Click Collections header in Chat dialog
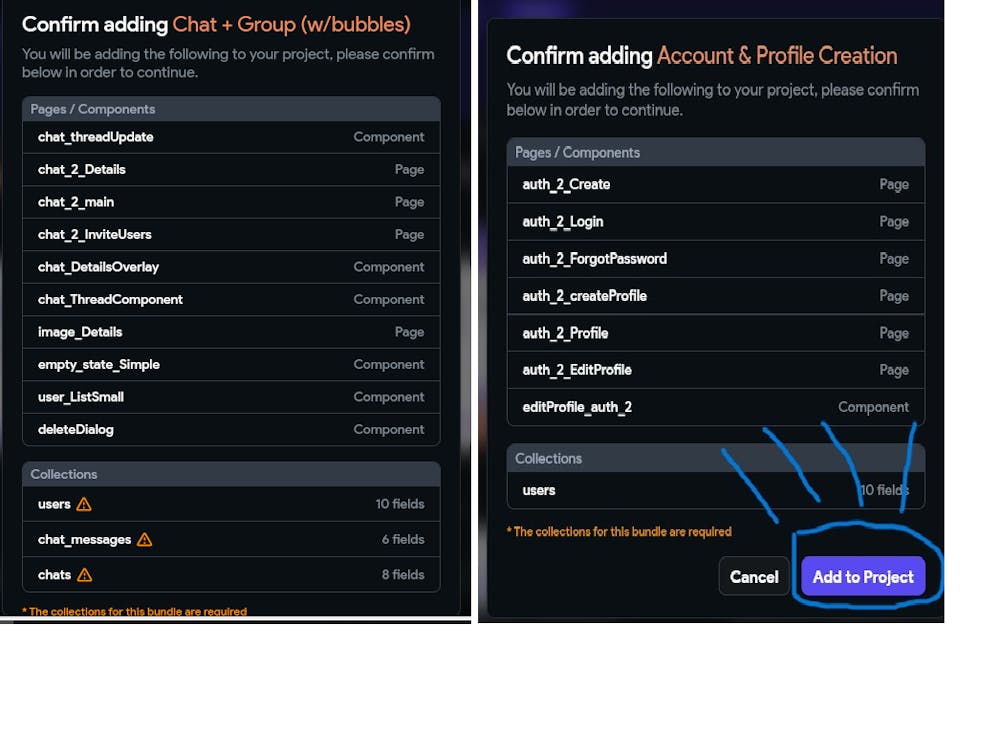Screen dimensions: 1000x734 (x=231, y=474)
